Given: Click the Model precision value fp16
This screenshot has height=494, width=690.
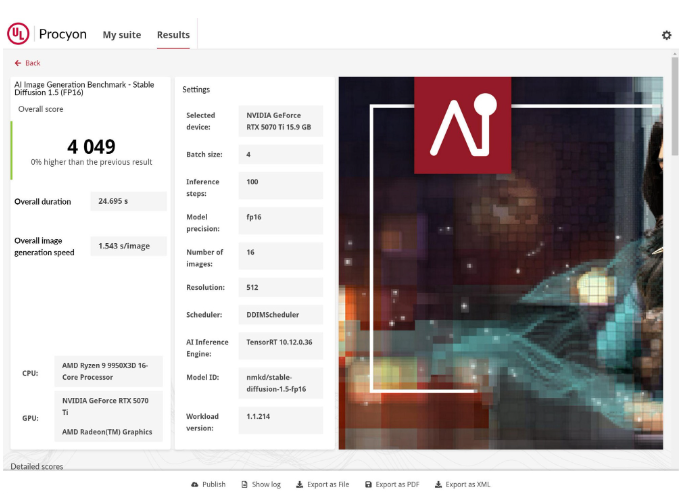Looking at the screenshot, I should point(281,221).
